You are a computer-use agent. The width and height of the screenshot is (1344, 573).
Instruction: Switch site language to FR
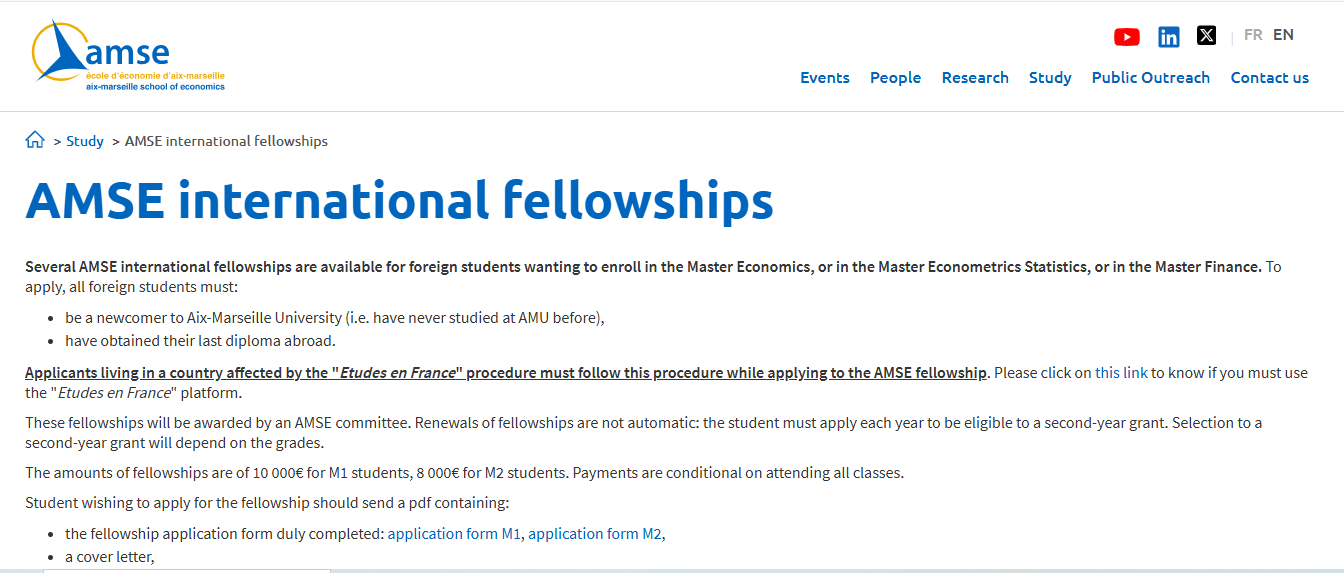click(1253, 35)
